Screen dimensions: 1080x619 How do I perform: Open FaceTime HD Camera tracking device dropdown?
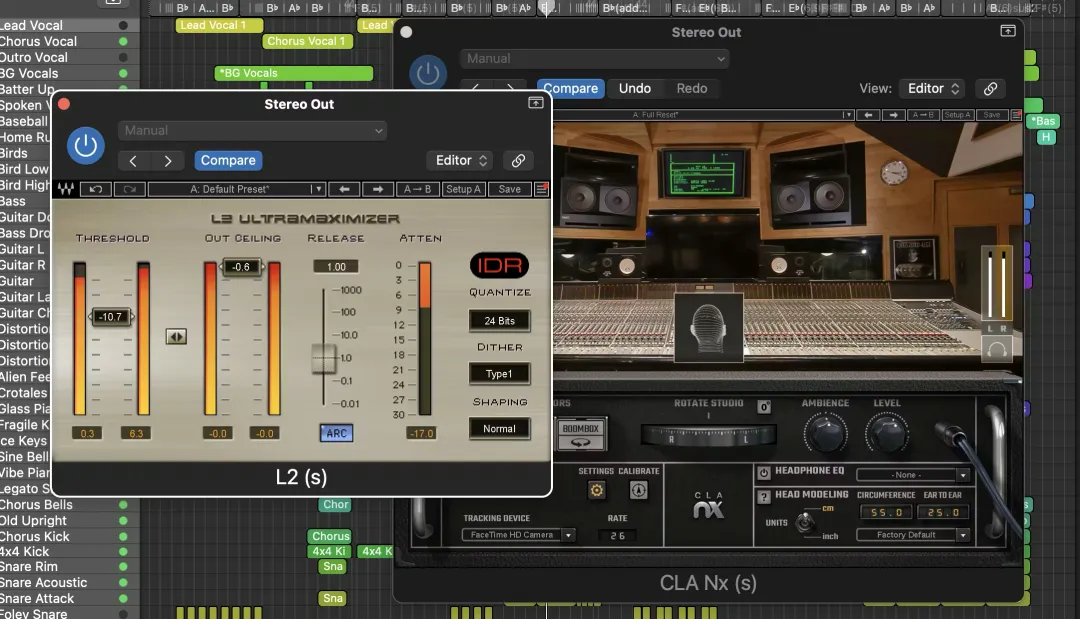click(x=519, y=535)
